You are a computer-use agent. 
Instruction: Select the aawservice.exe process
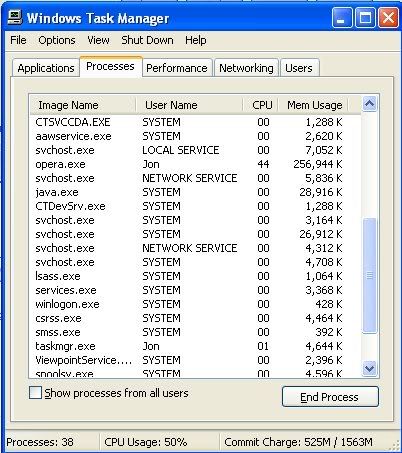pyautogui.click(x=195, y=136)
